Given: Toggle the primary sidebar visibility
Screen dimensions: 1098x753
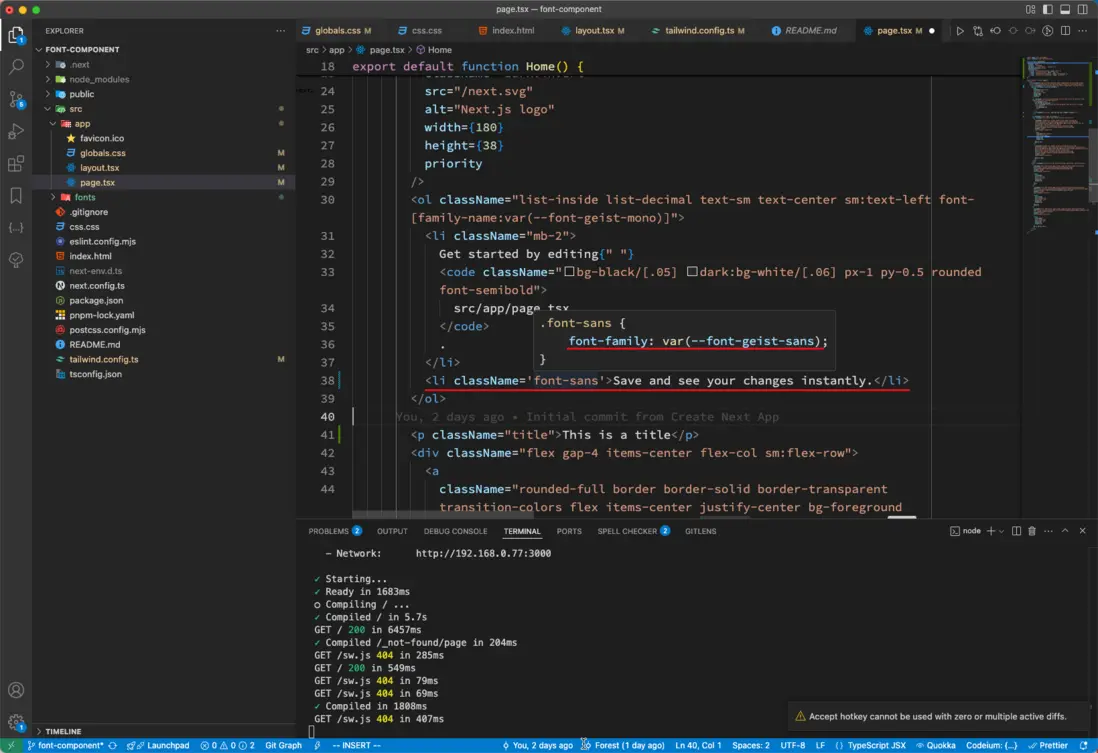Looking at the screenshot, I should click(1046, 10).
